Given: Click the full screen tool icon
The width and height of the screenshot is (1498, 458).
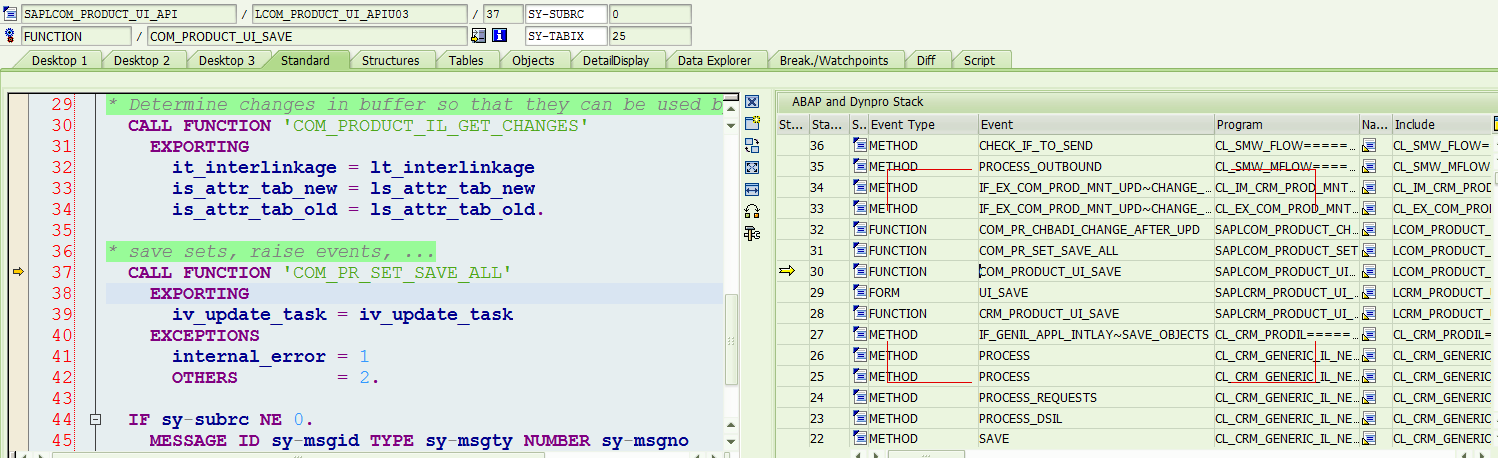Looking at the screenshot, I should [x=752, y=167].
